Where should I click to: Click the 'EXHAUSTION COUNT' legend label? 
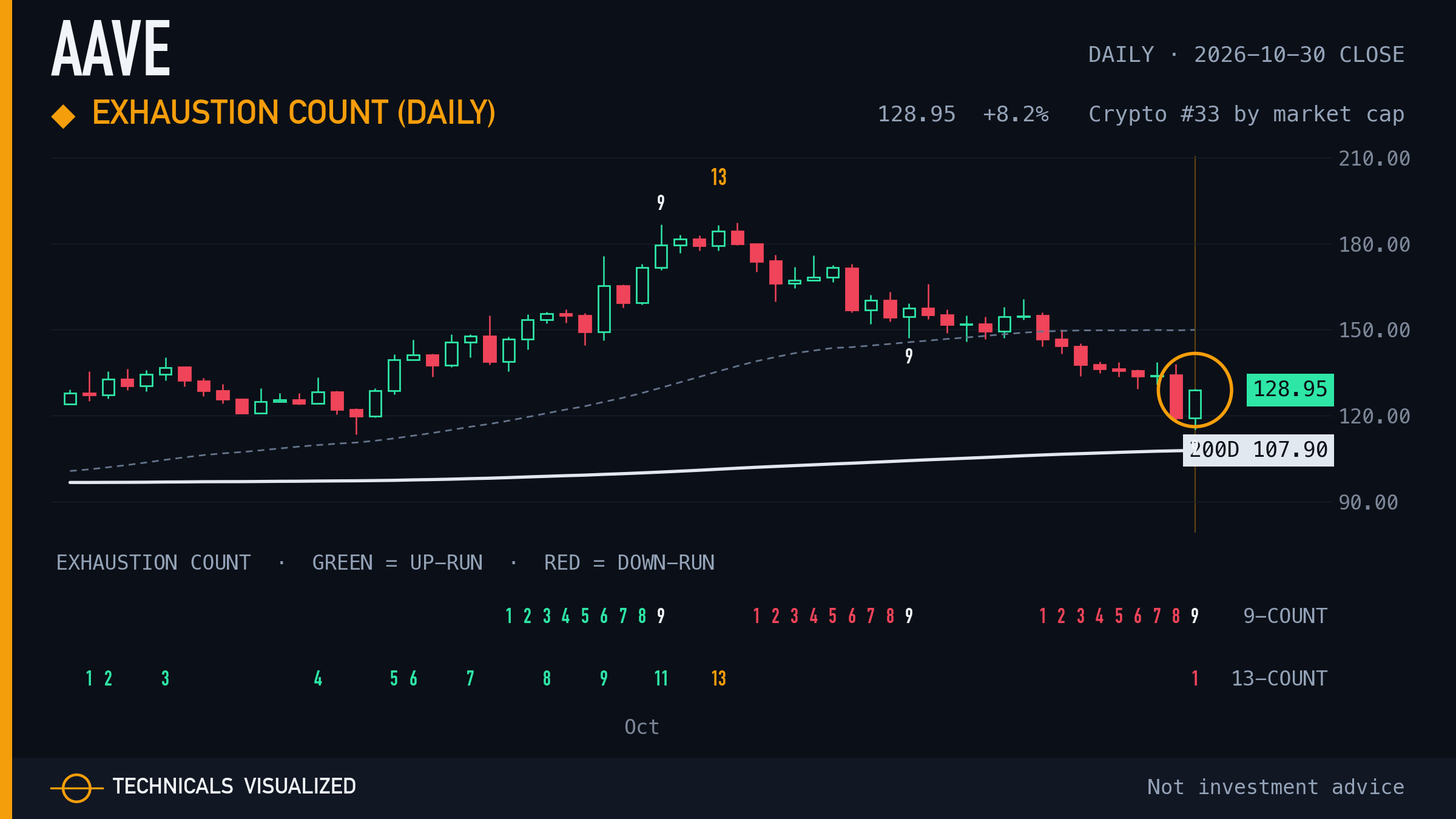(153, 563)
